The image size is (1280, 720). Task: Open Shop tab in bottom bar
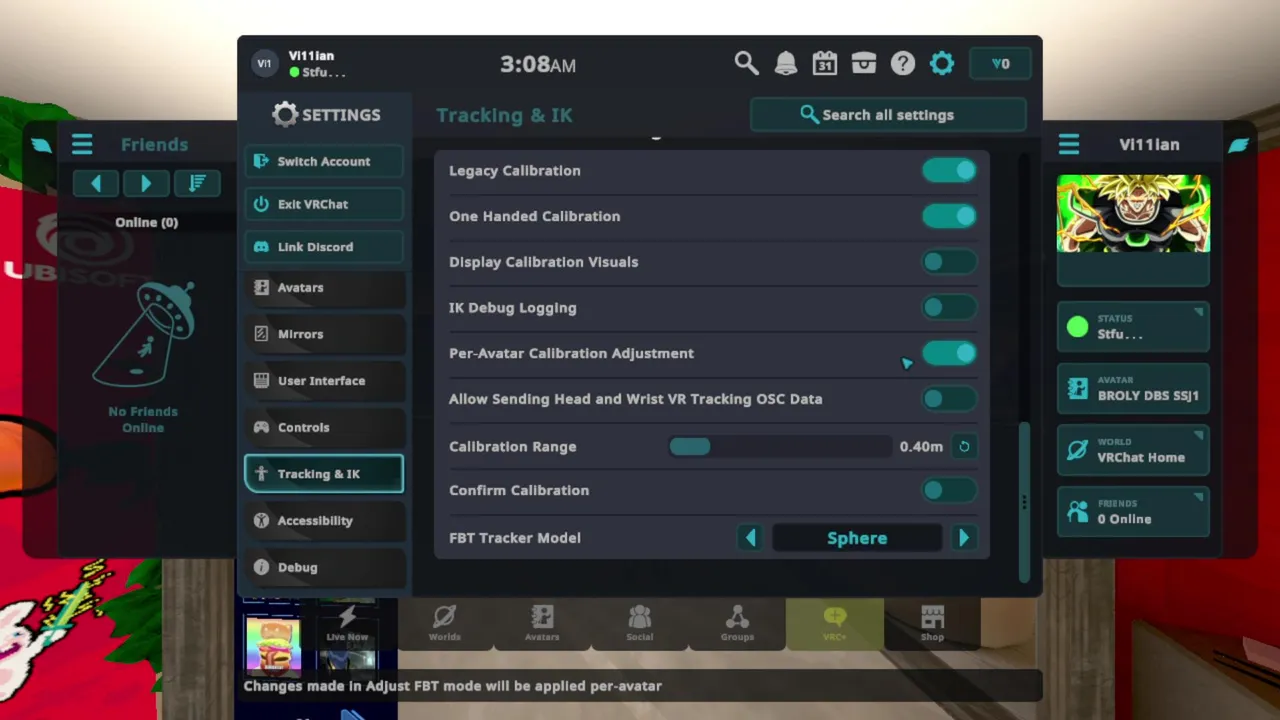[932, 623]
